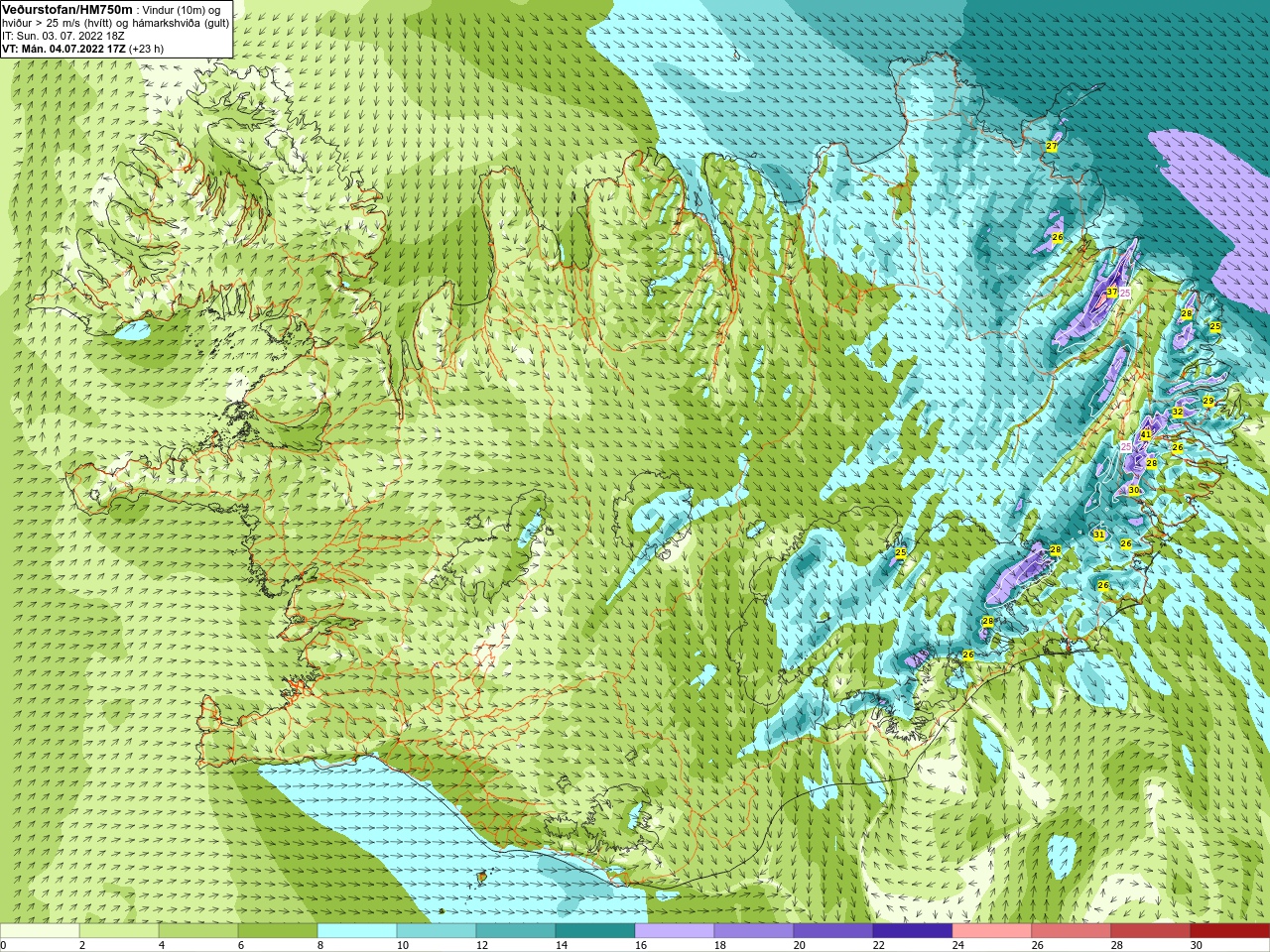Select the lavender 16–18 m/s legend swatch
This screenshot has width=1270, height=952.
tap(675, 931)
